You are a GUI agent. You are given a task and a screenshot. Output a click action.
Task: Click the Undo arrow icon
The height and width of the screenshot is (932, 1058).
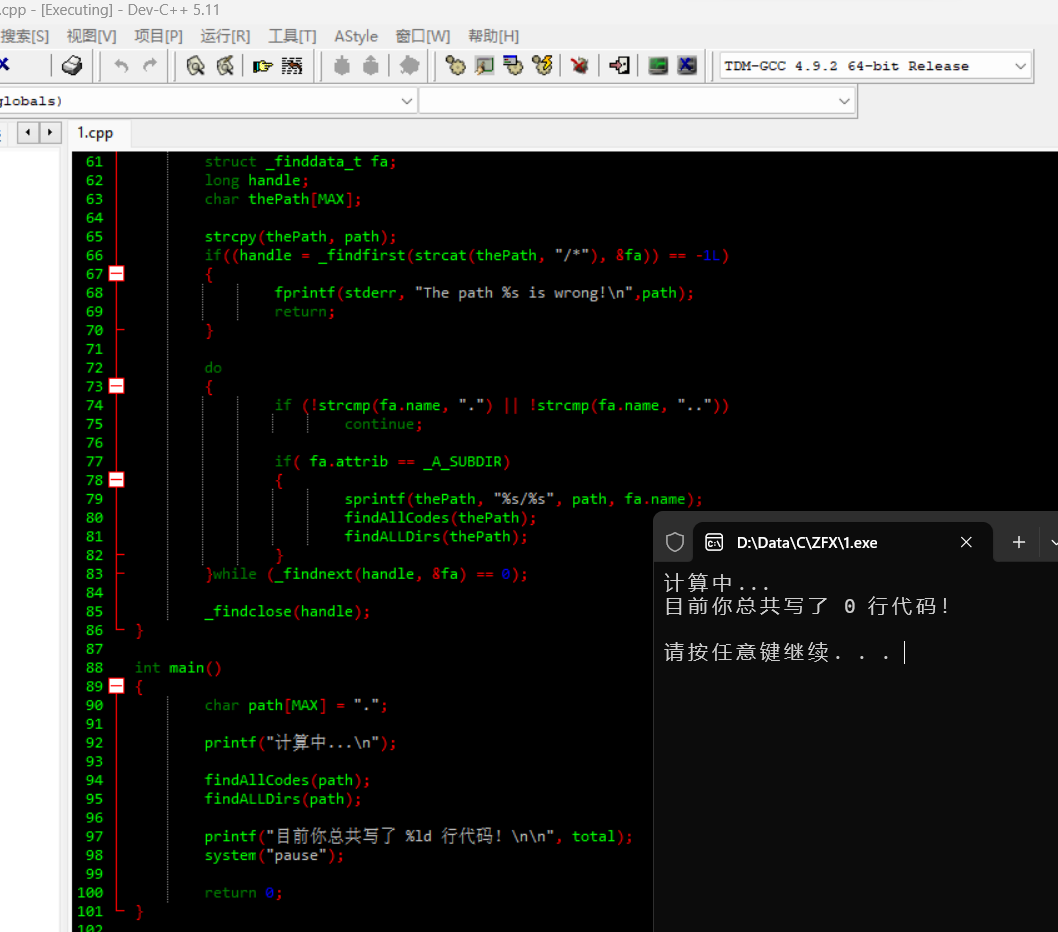(x=121, y=66)
